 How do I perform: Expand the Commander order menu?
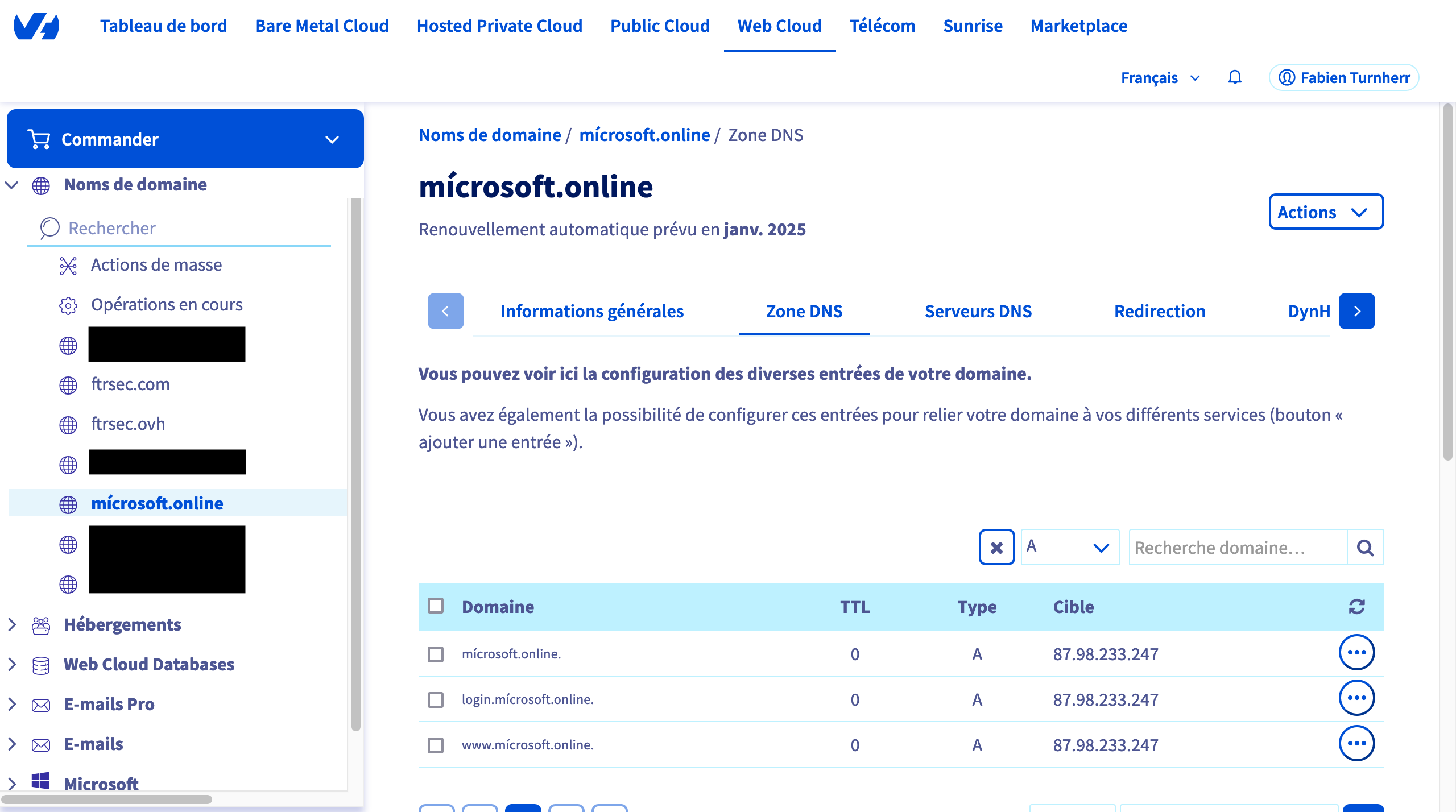pos(185,139)
